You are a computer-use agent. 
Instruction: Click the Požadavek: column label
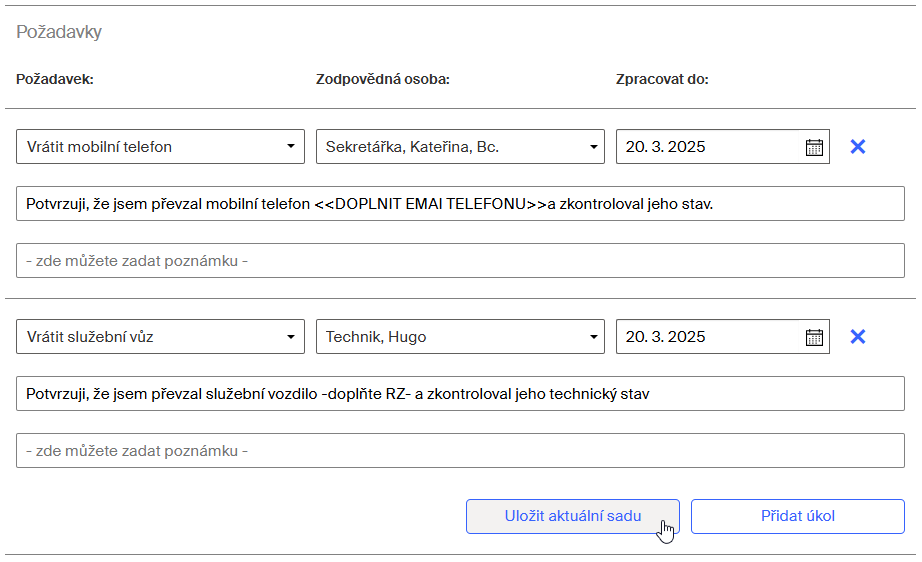[x=55, y=79]
